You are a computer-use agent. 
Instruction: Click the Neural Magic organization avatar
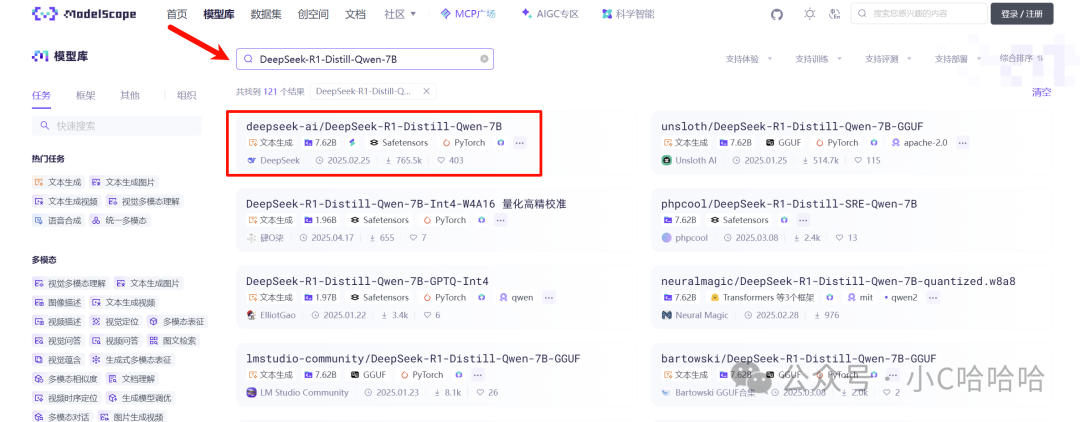point(666,315)
